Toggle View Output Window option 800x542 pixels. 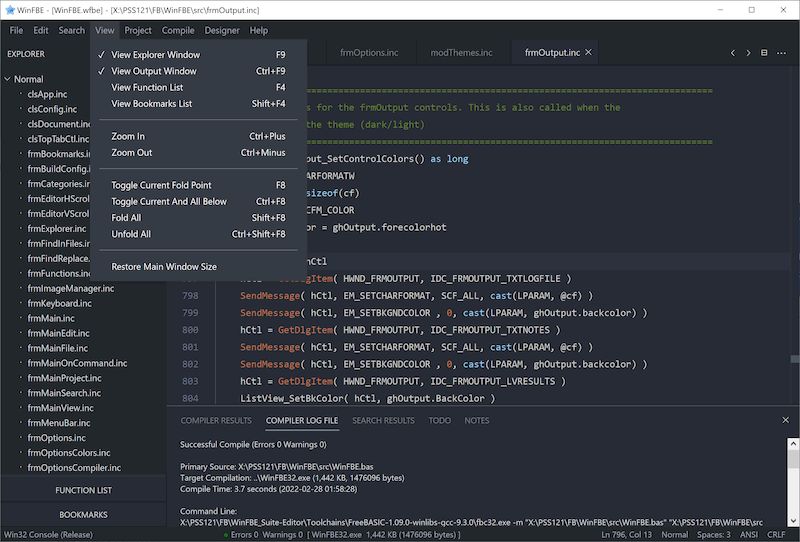(x=154, y=71)
